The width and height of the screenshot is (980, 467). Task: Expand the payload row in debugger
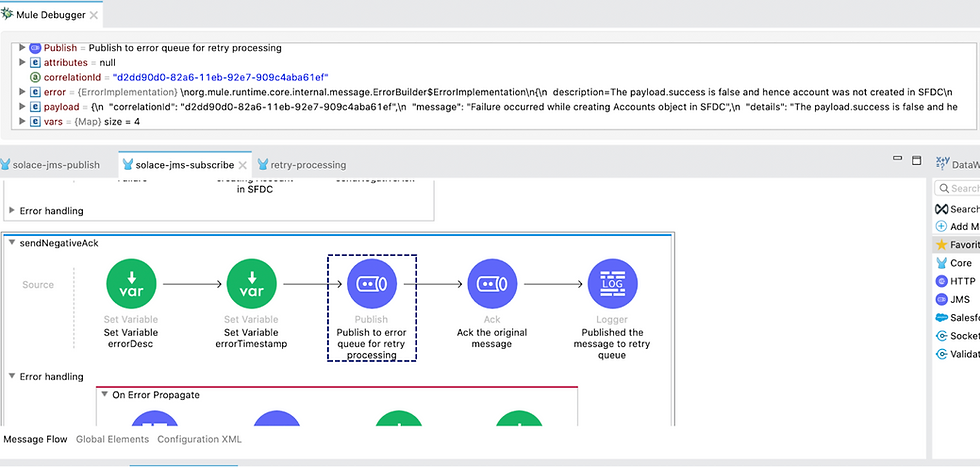point(22,106)
